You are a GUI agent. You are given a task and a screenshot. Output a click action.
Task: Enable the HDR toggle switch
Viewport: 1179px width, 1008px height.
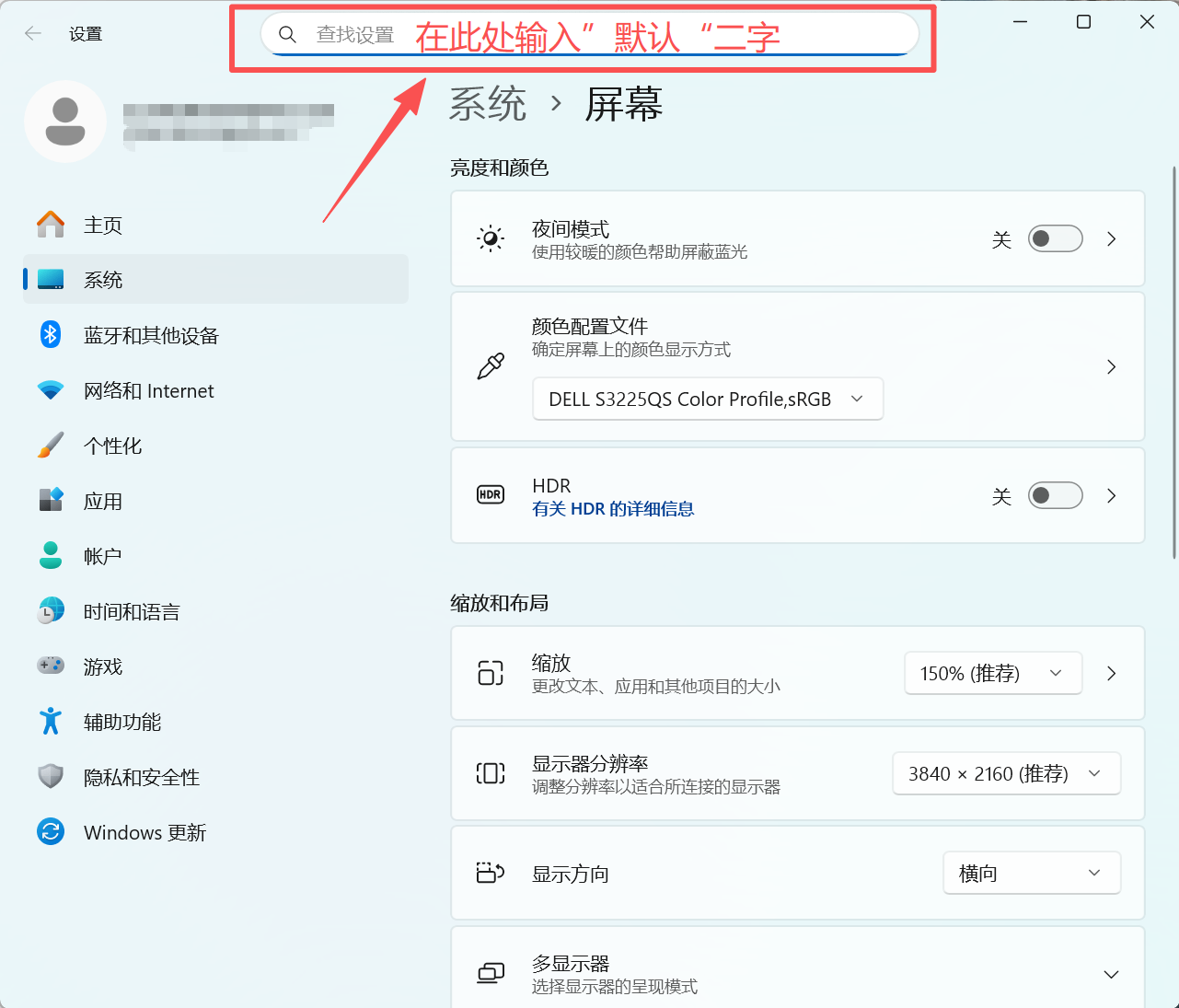(1055, 496)
